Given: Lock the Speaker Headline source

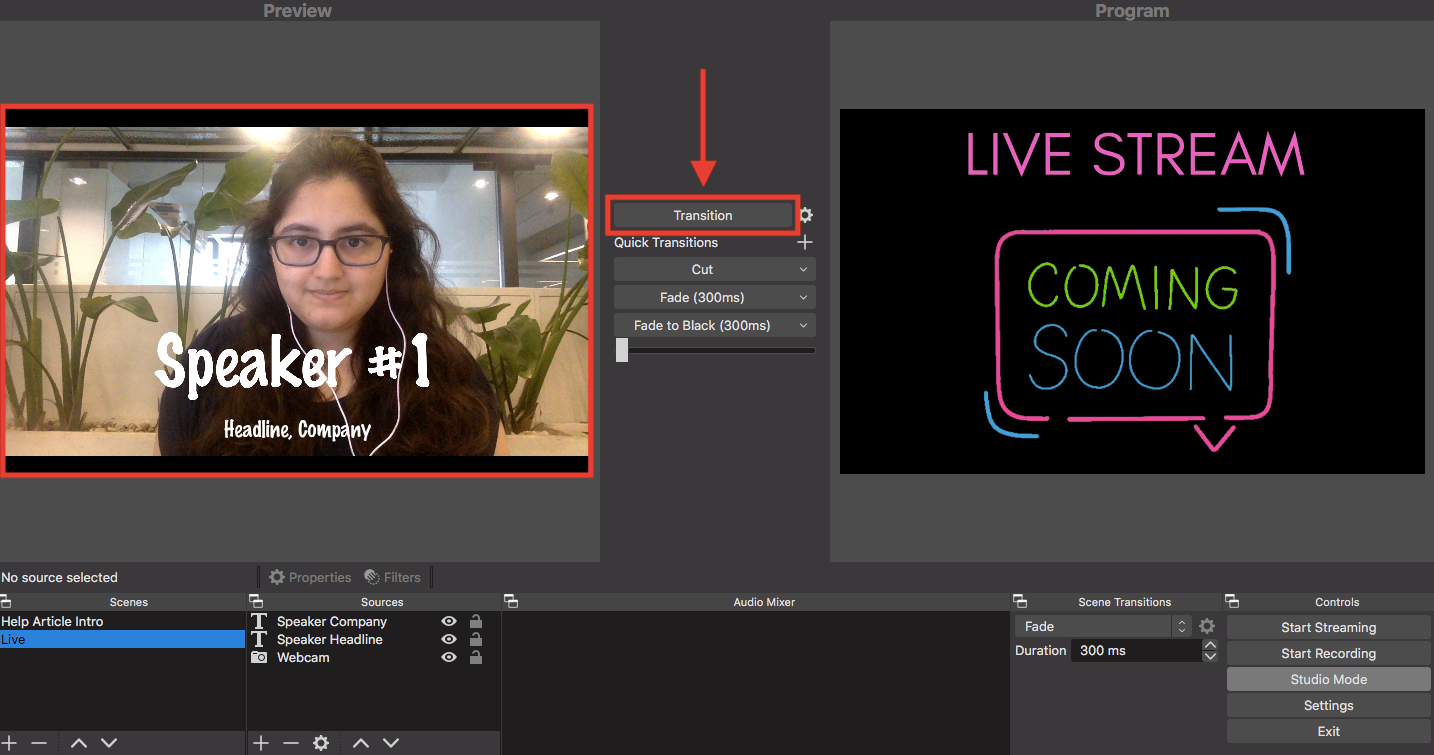Looking at the screenshot, I should [476, 639].
